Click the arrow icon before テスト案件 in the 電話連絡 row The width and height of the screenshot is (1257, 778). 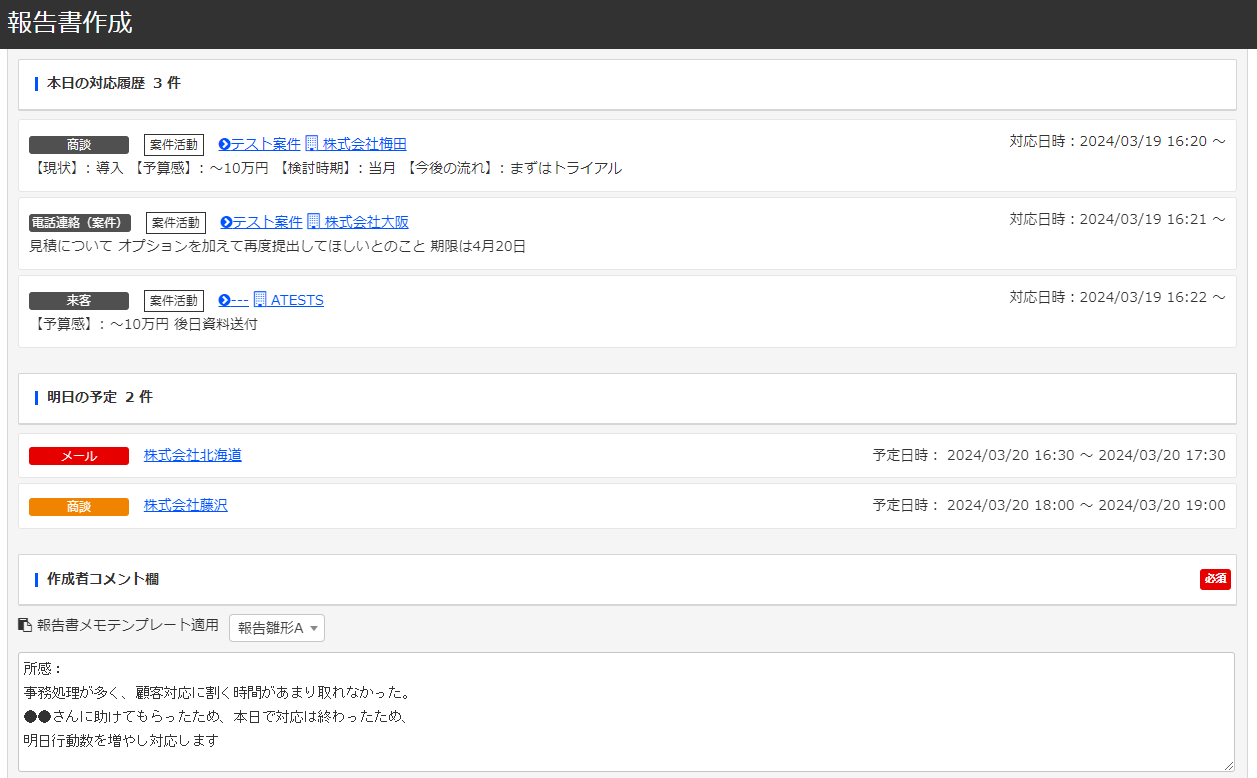(x=222, y=222)
